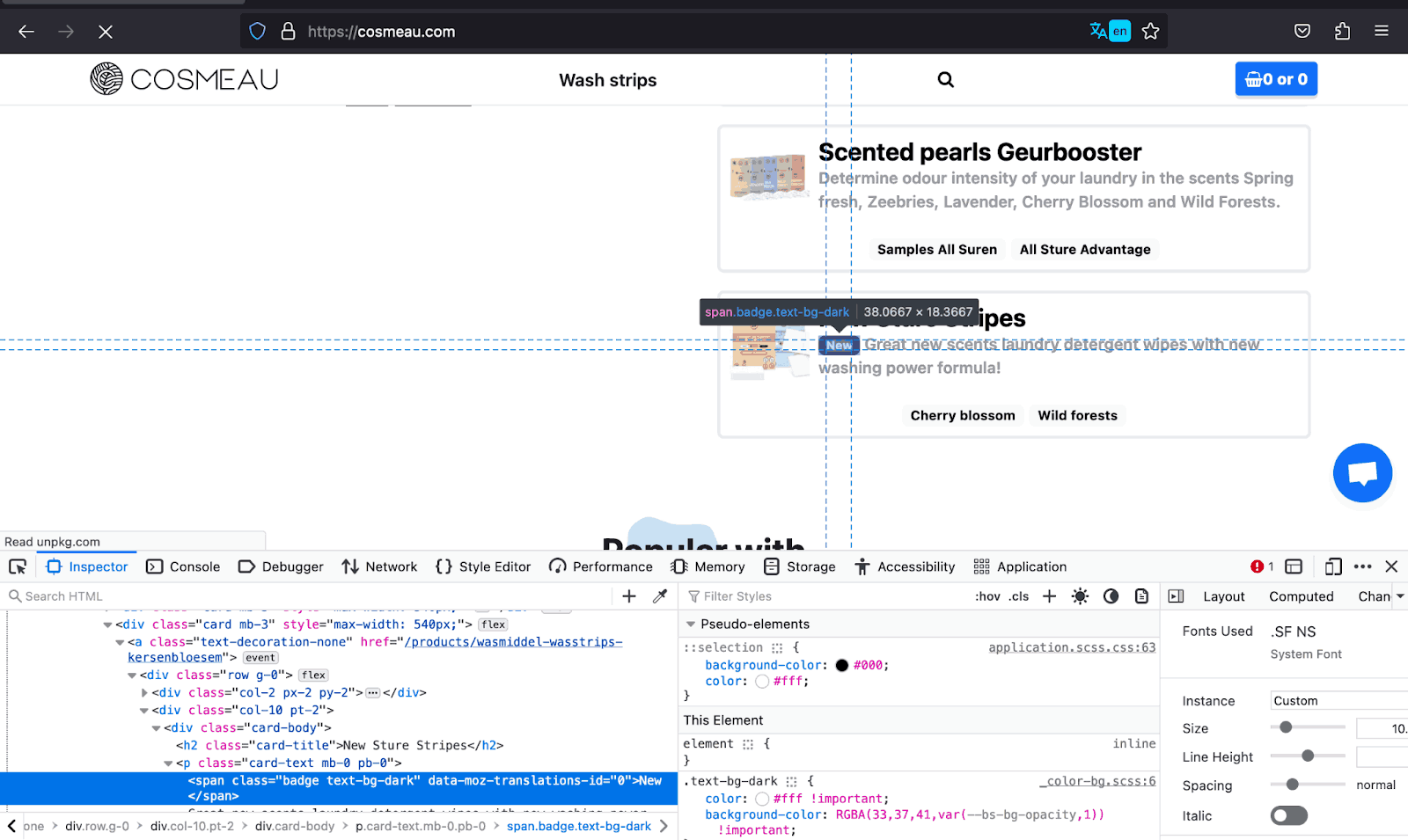The image size is (1408, 840).
Task: Toggle light color scheme simulation
Action: [1080, 596]
